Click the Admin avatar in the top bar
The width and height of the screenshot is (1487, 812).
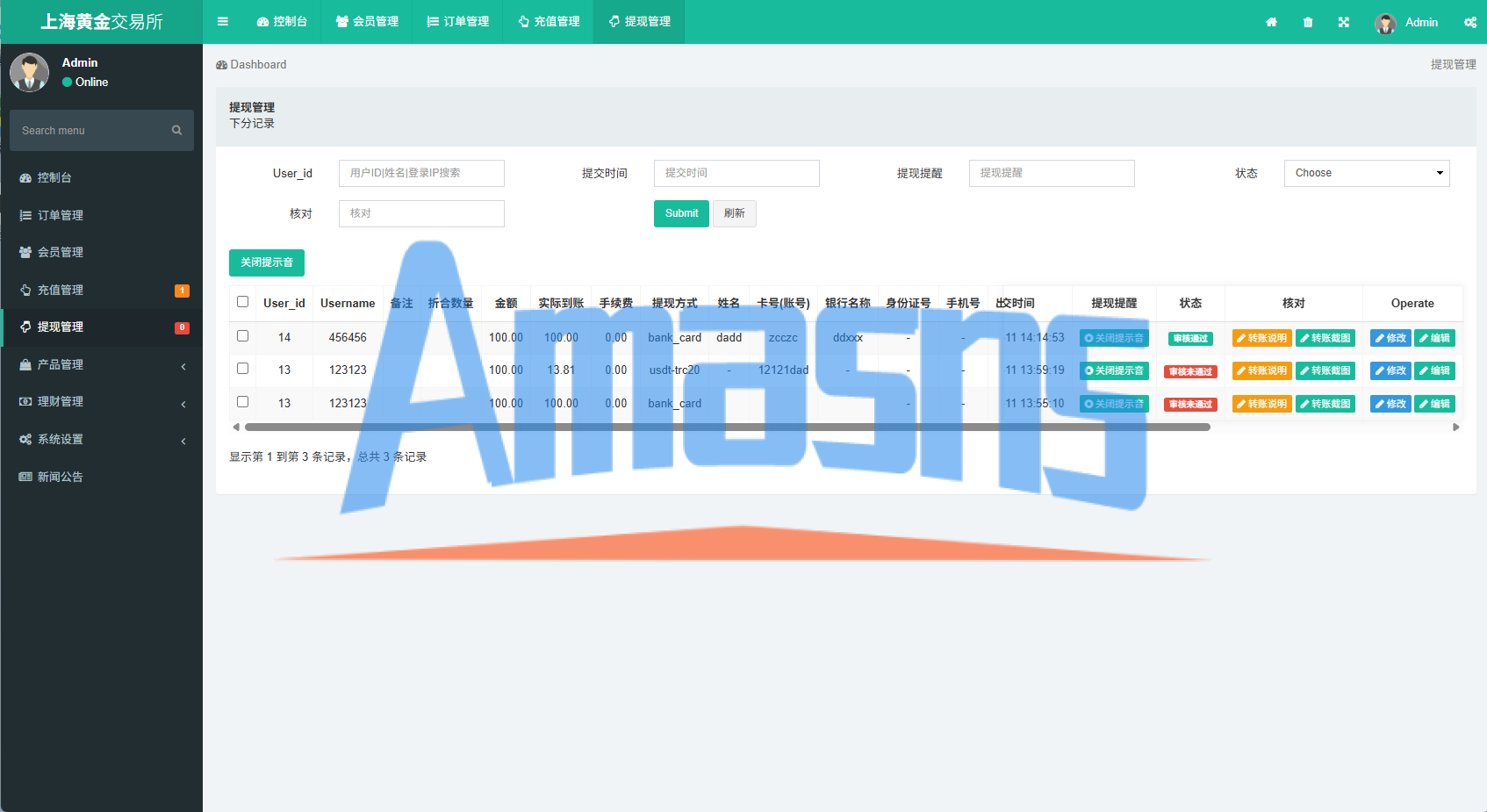pyautogui.click(x=1385, y=23)
